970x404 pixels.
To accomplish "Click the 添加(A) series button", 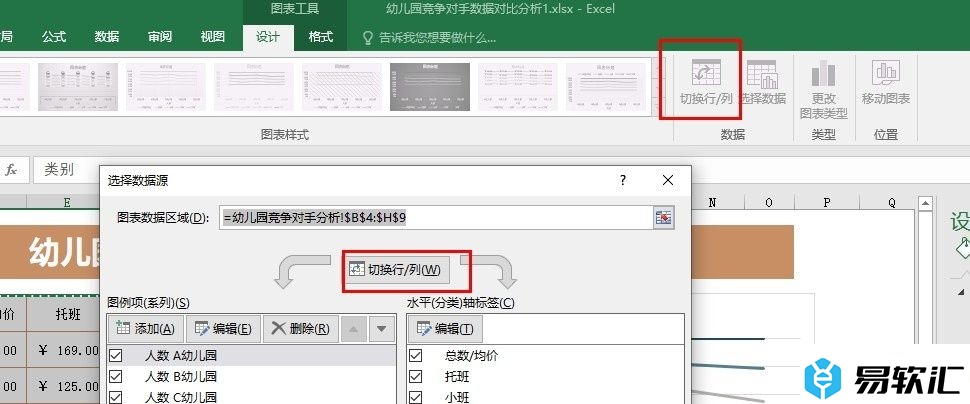I will pos(146,329).
